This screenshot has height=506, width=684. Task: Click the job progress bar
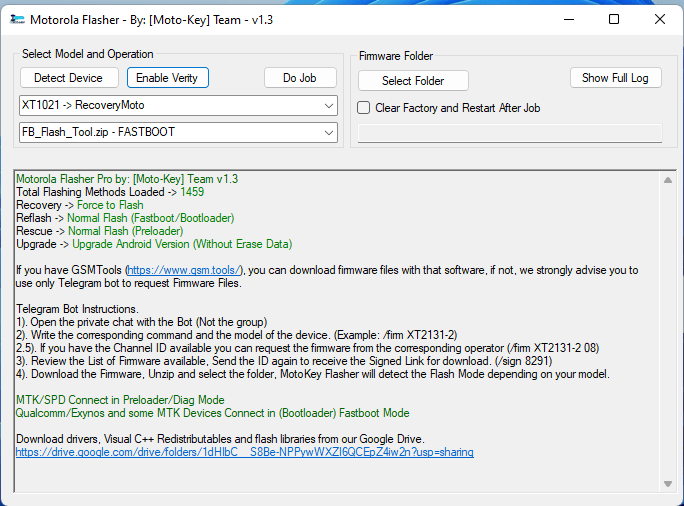click(510, 134)
